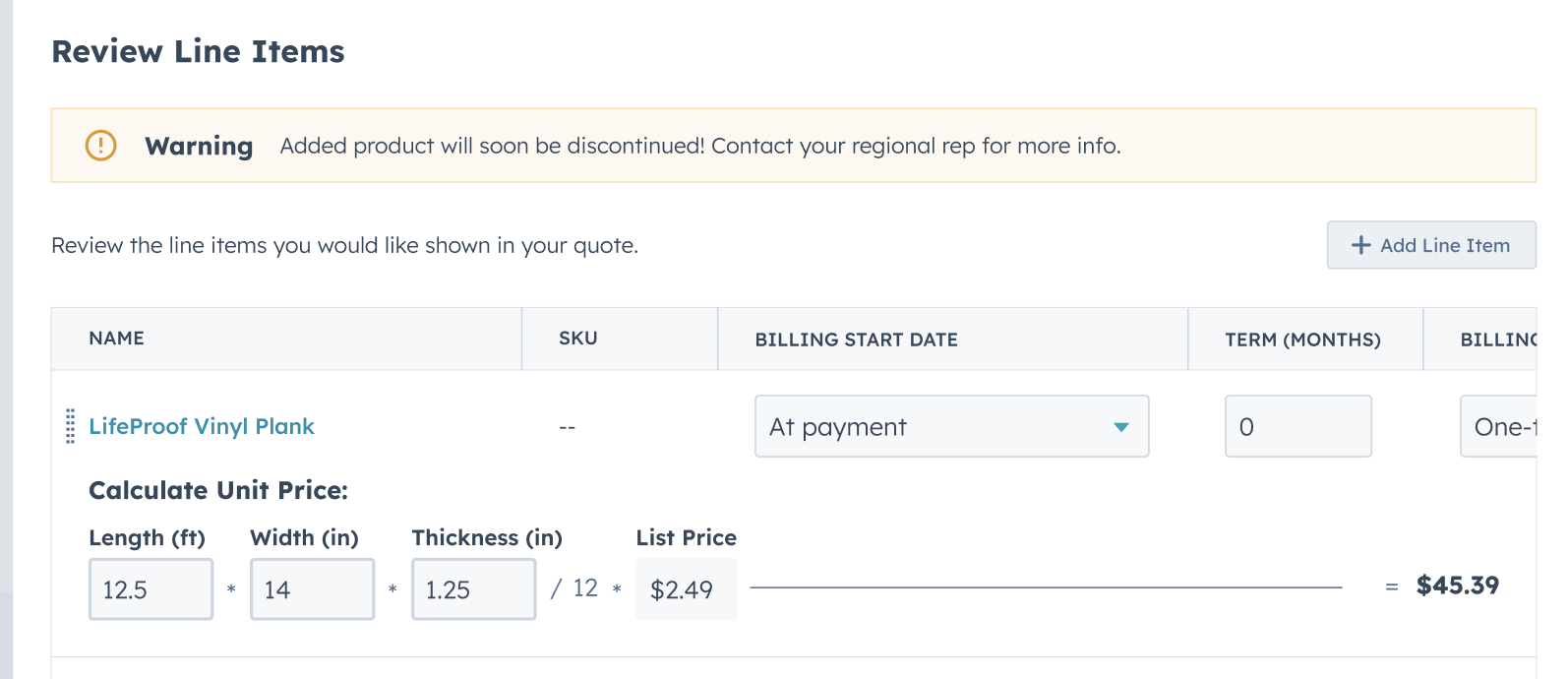This screenshot has height=679, width=1568.
Task: Click the calculated total $45.39
Action: pos(1459,585)
